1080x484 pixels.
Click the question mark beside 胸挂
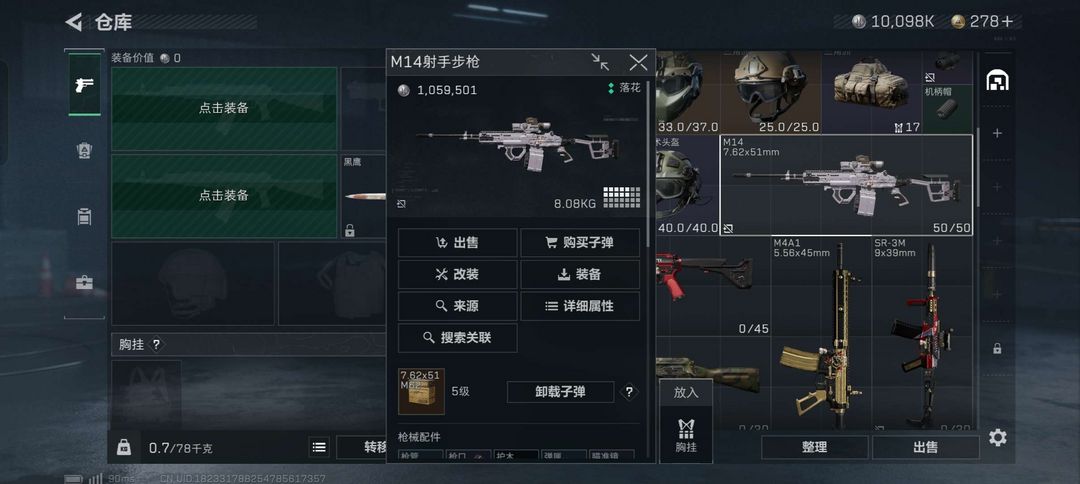click(x=156, y=344)
